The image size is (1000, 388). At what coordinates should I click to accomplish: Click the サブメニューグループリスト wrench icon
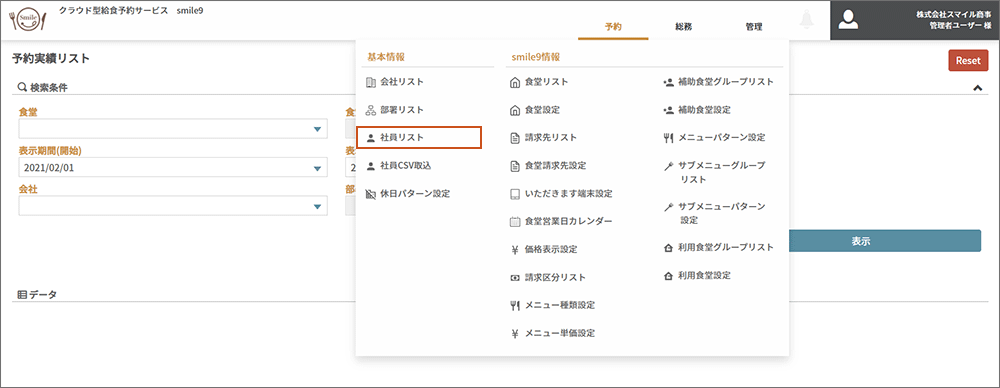[668, 165]
